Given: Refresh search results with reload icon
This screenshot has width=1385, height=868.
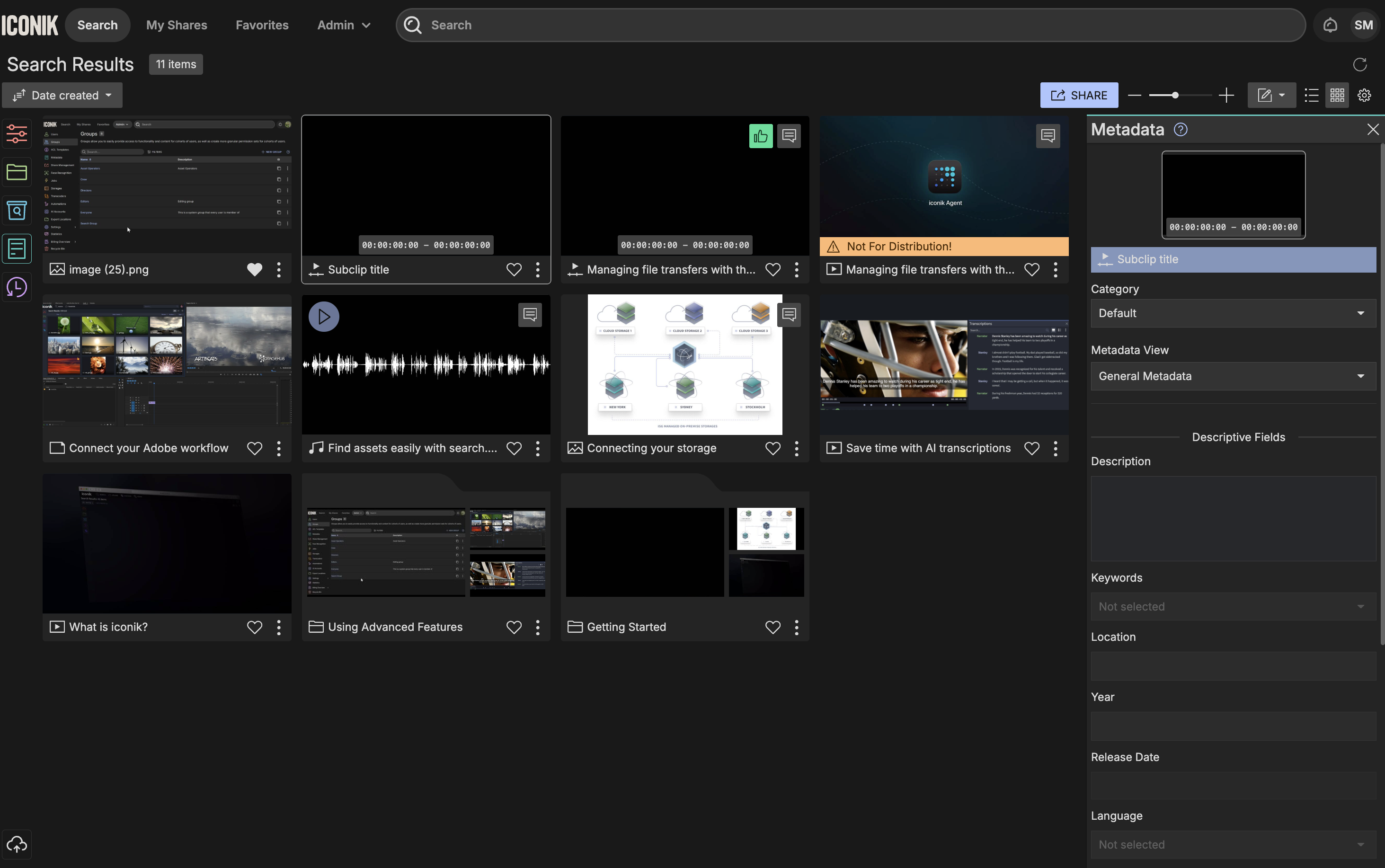Looking at the screenshot, I should tap(1360, 64).
